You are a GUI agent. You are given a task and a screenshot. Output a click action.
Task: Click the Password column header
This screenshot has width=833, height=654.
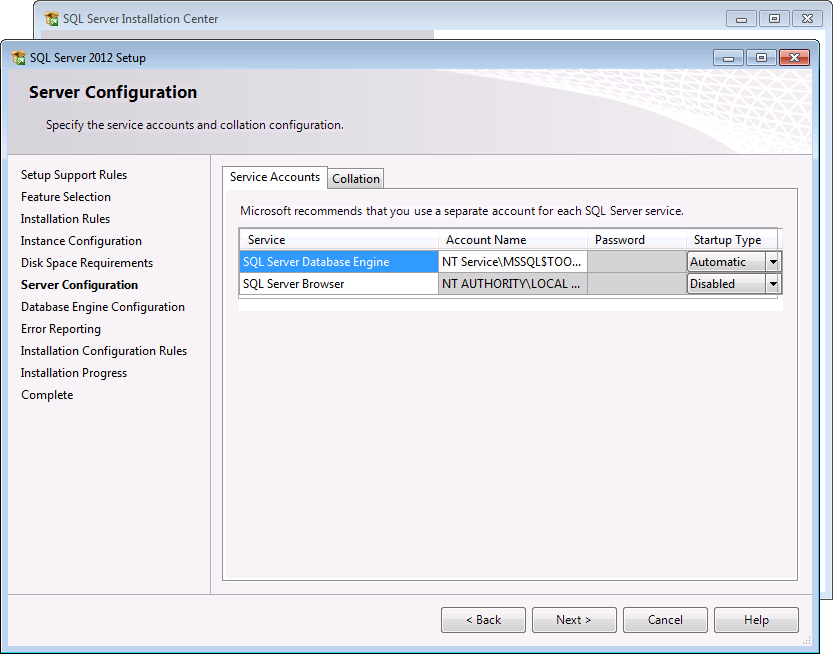coord(637,240)
